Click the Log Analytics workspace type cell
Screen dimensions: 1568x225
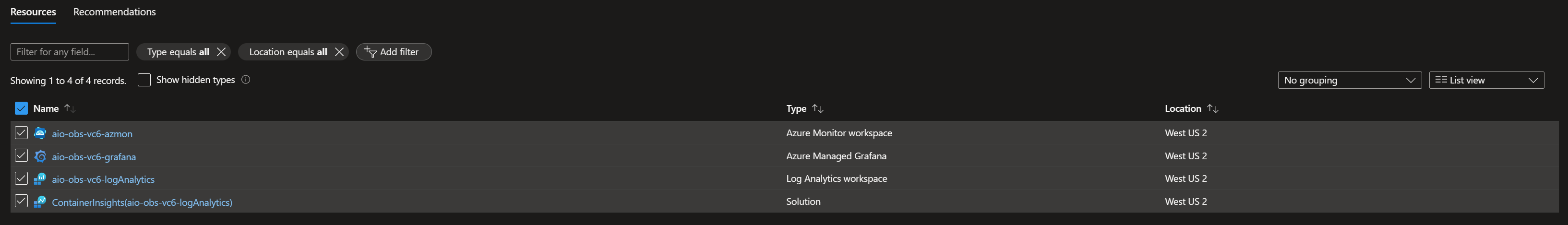pos(837,178)
